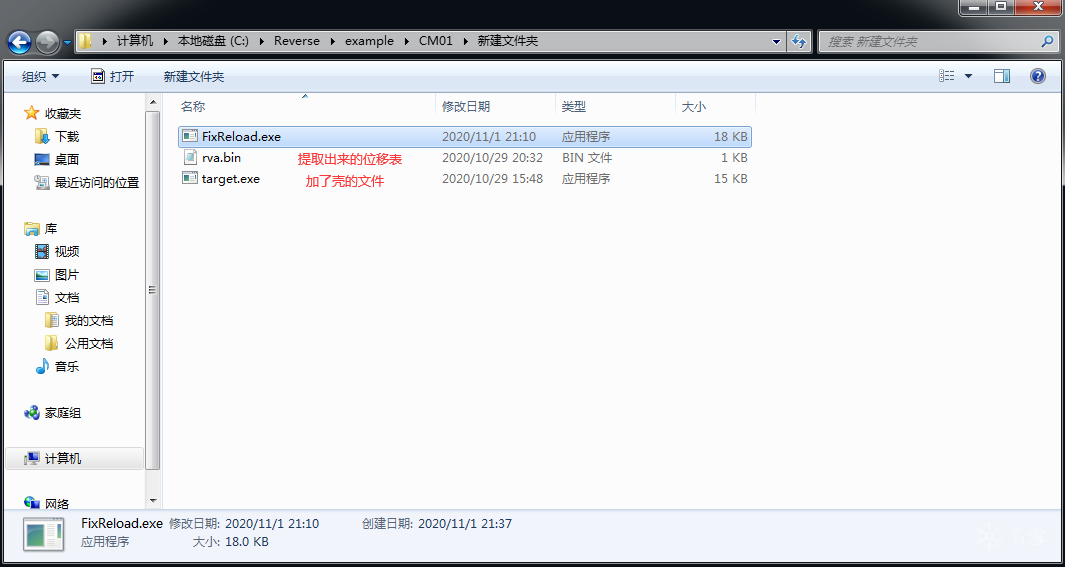The height and width of the screenshot is (567, 1065).
Task: Click the blue help question icon
Action: [1038, 76]
